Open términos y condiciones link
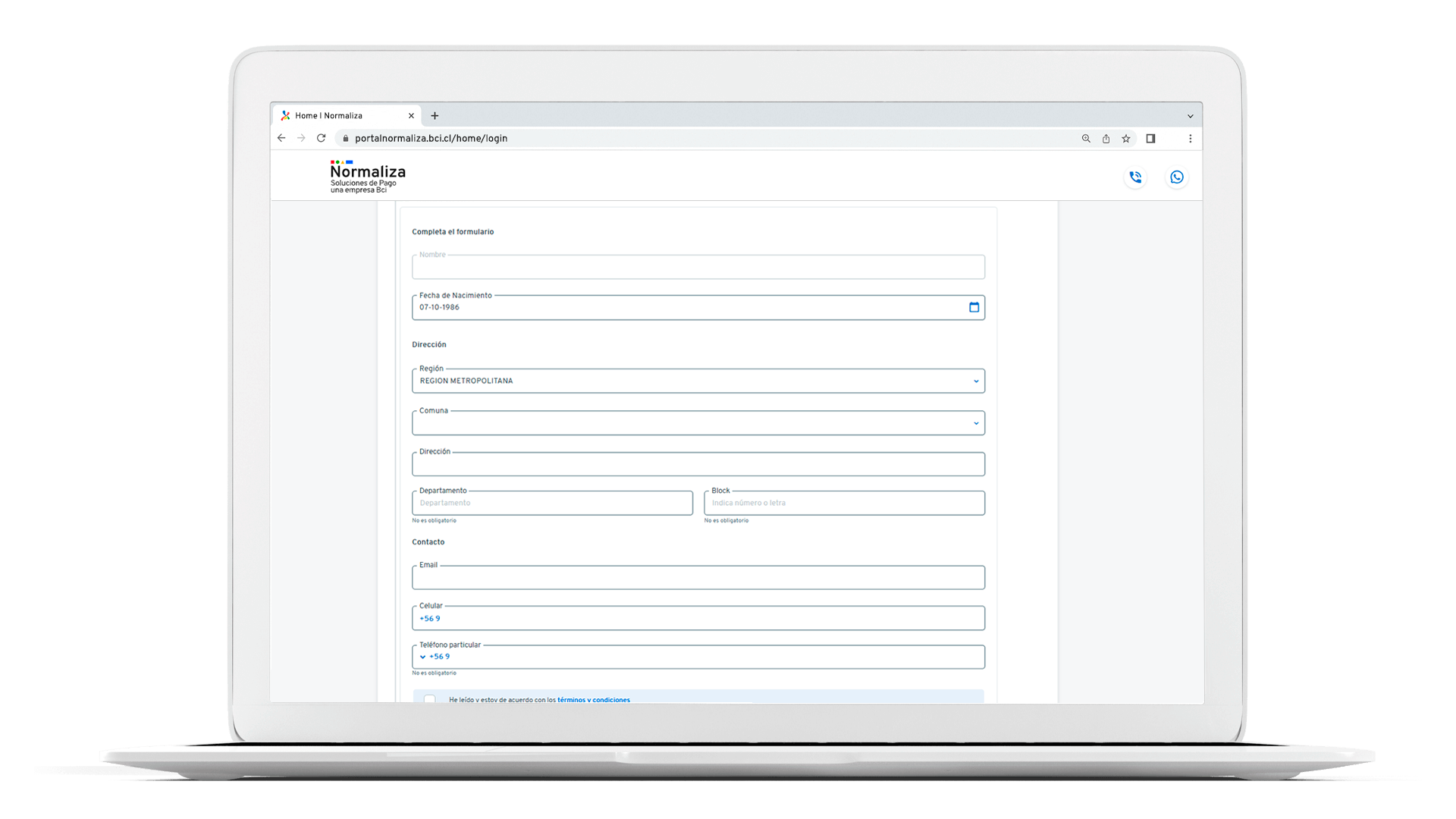 [x=593, y=699]
